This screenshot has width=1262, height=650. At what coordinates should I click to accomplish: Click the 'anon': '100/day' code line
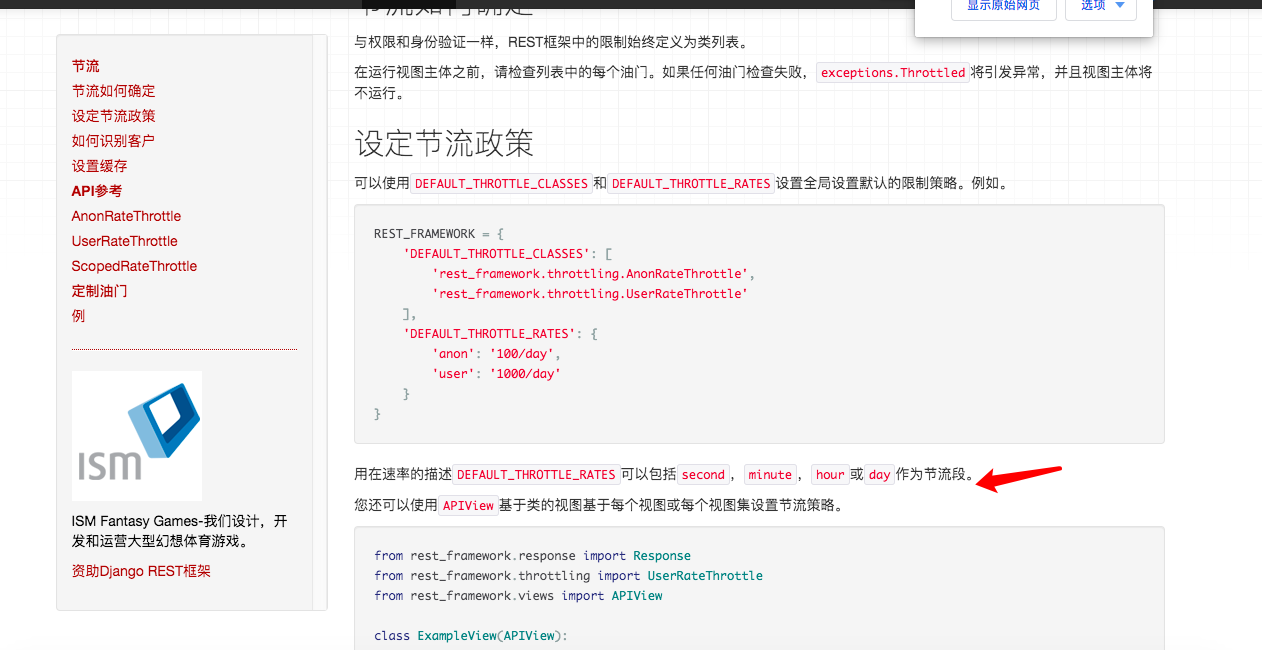[x=497, y=354]
